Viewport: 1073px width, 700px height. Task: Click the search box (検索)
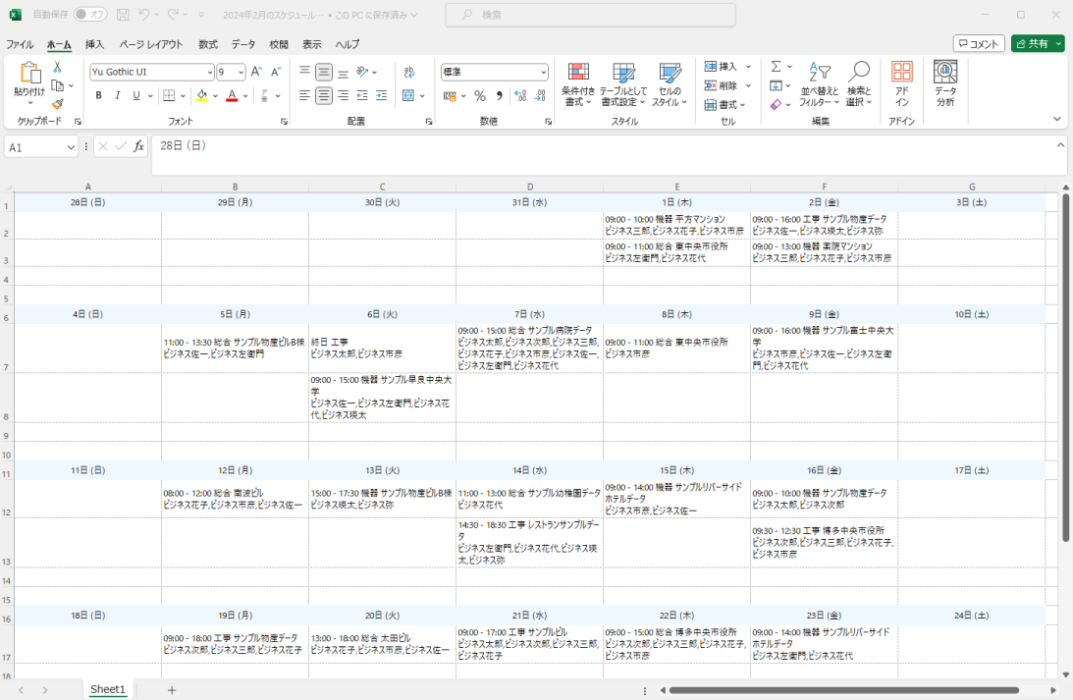pos(591,14)
